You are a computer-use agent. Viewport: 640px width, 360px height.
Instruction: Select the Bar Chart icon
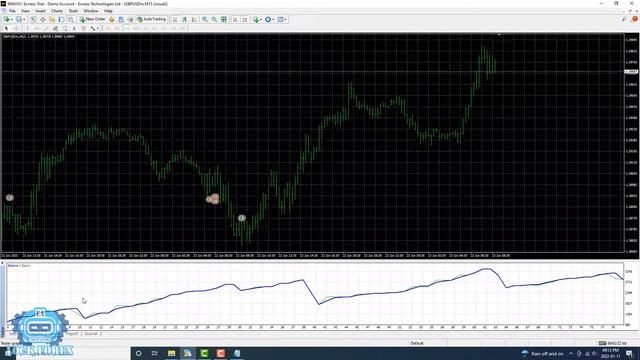(x=175, y=19)
